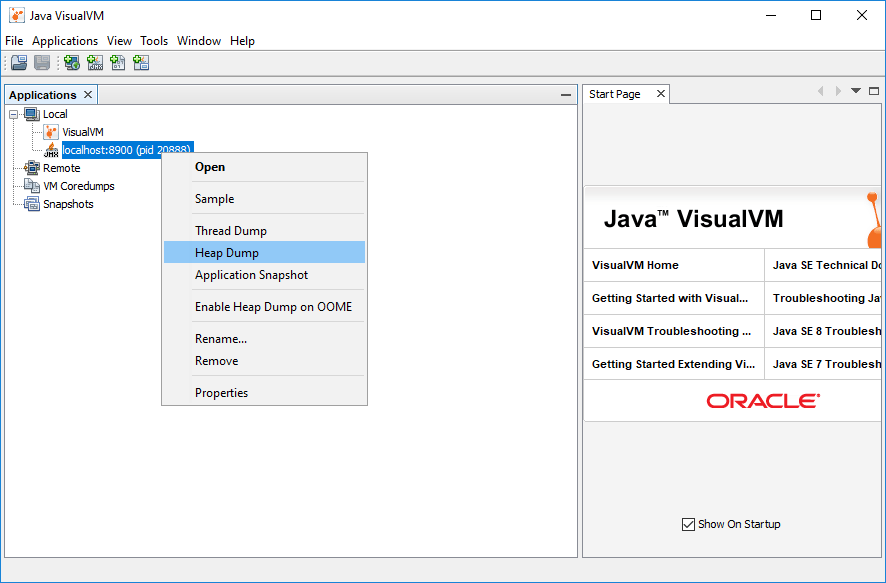Open the Start Page view dropdown arrow
The height and width of the screenshot is (583, 886).
(x=855, y=89)
